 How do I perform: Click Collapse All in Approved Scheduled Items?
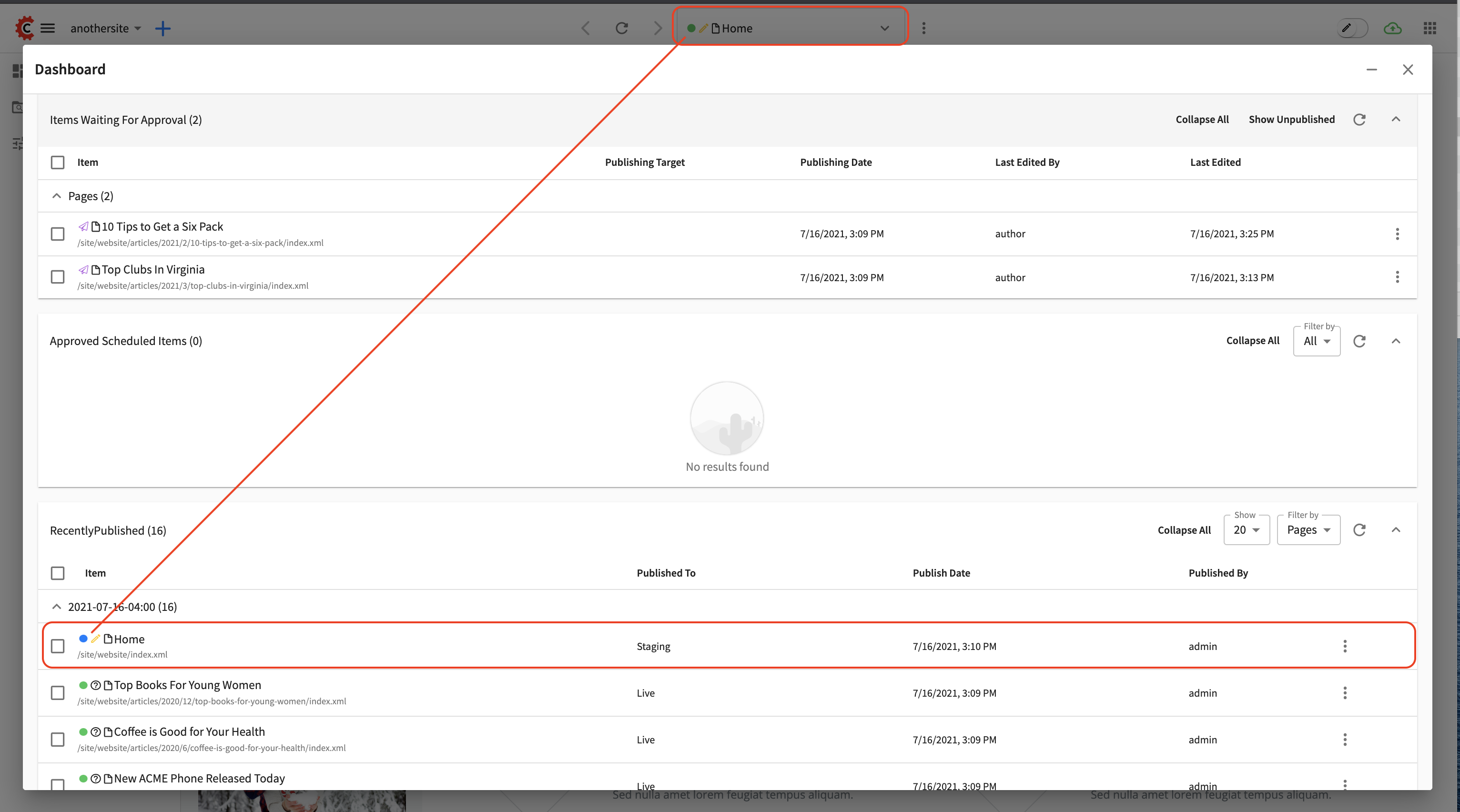(x=1253, y=341)
